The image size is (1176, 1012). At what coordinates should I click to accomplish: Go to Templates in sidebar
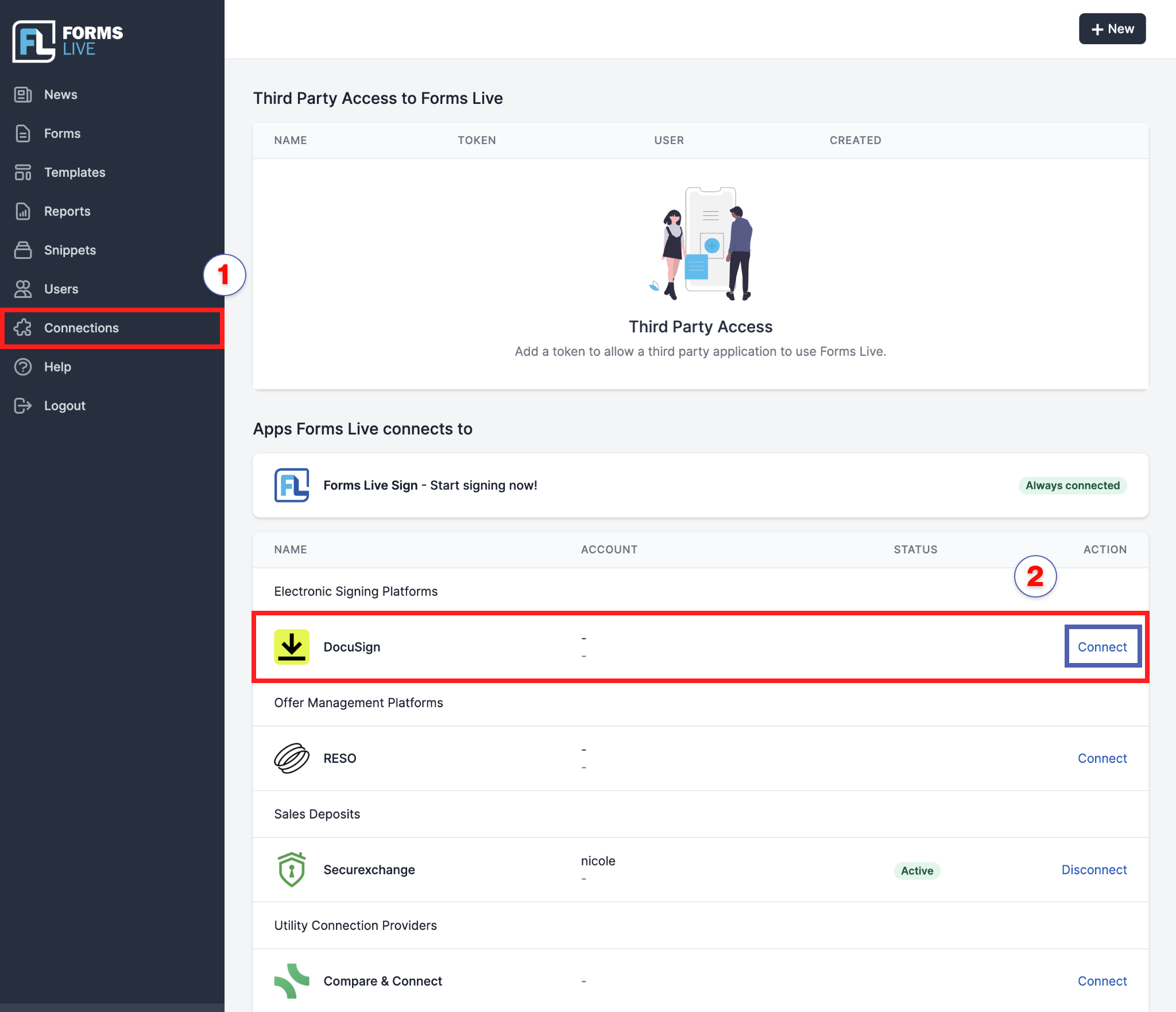coord(112,172)
